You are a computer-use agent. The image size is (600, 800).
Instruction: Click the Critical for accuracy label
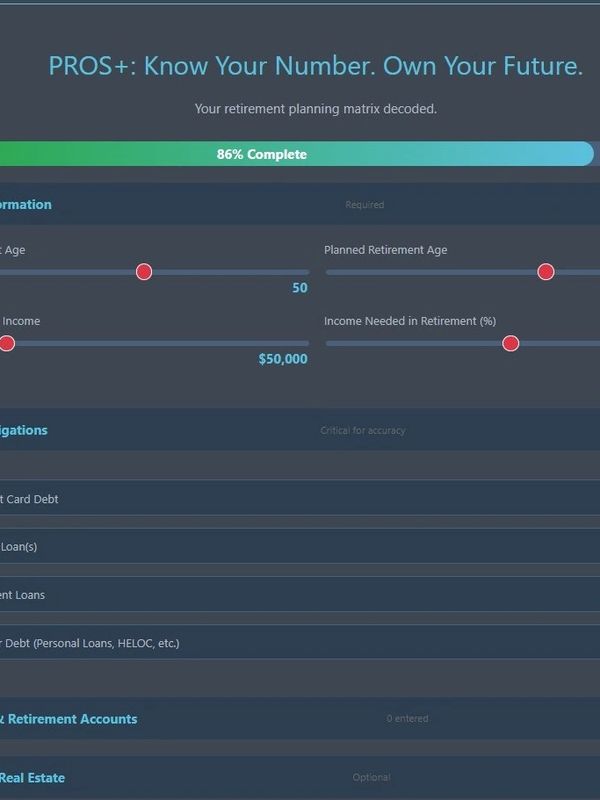click(362, 431)
